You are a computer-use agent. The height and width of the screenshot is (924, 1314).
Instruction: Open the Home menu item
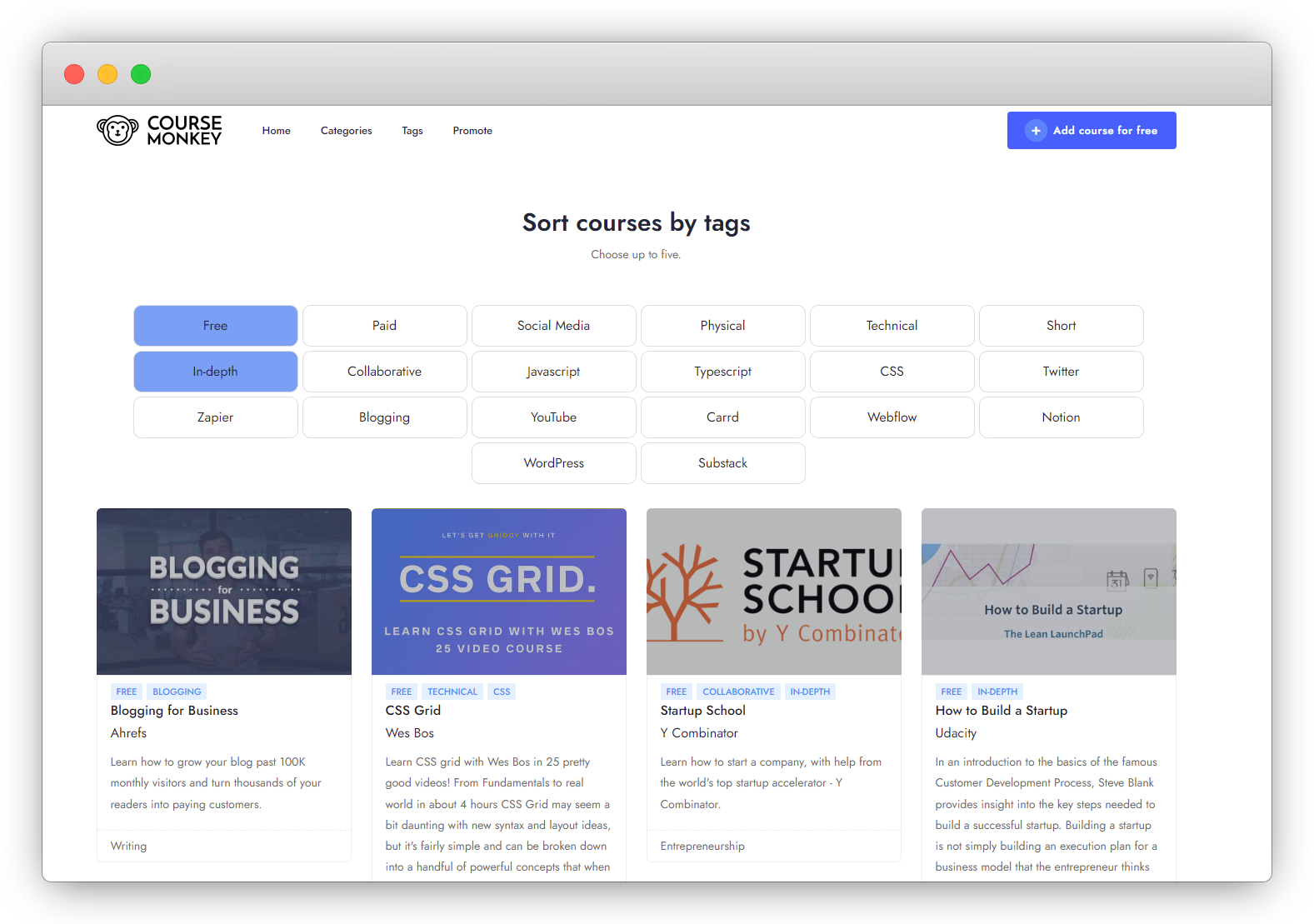277,131
